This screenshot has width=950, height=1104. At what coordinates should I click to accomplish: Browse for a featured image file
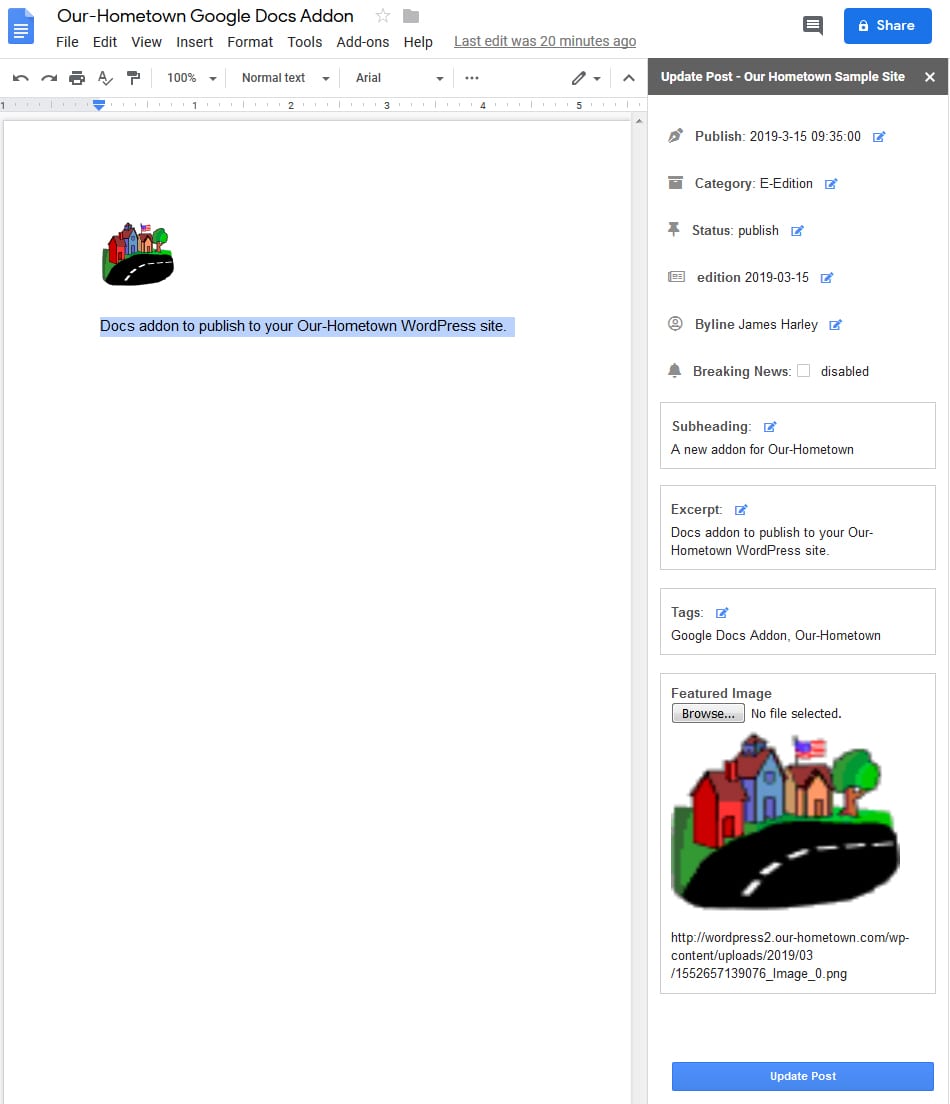coord(708,713)
